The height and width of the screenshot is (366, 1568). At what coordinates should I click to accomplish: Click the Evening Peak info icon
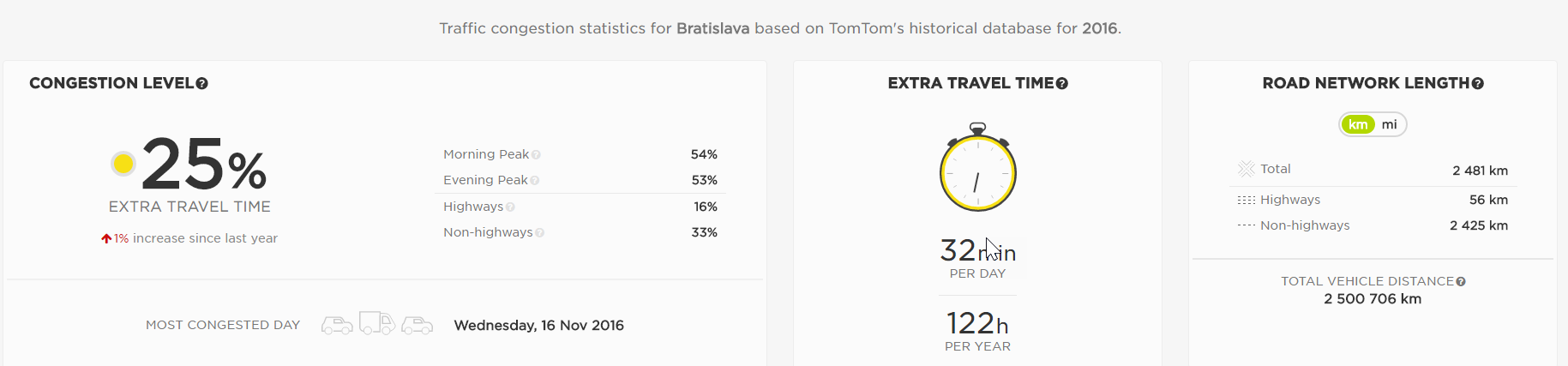click(x=535, y=181)
